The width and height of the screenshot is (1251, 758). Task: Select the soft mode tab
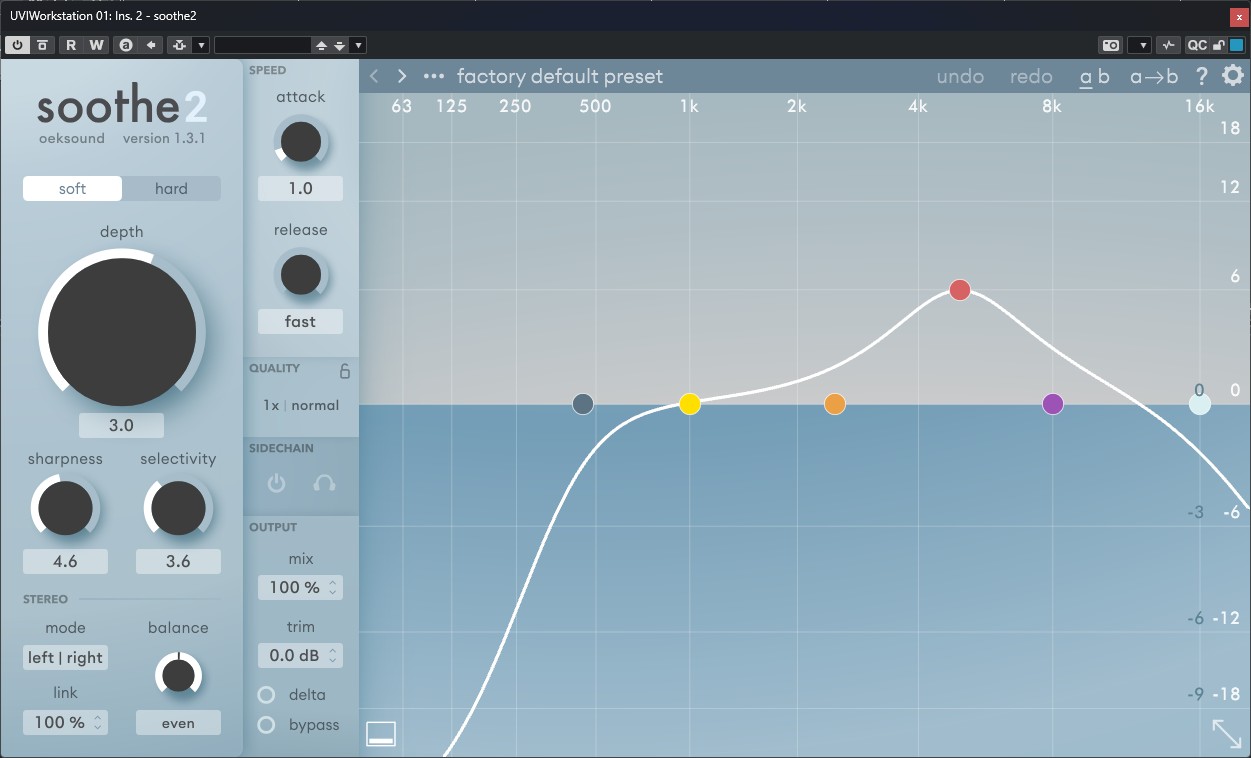pyautogui.click(x=72, y=189)
